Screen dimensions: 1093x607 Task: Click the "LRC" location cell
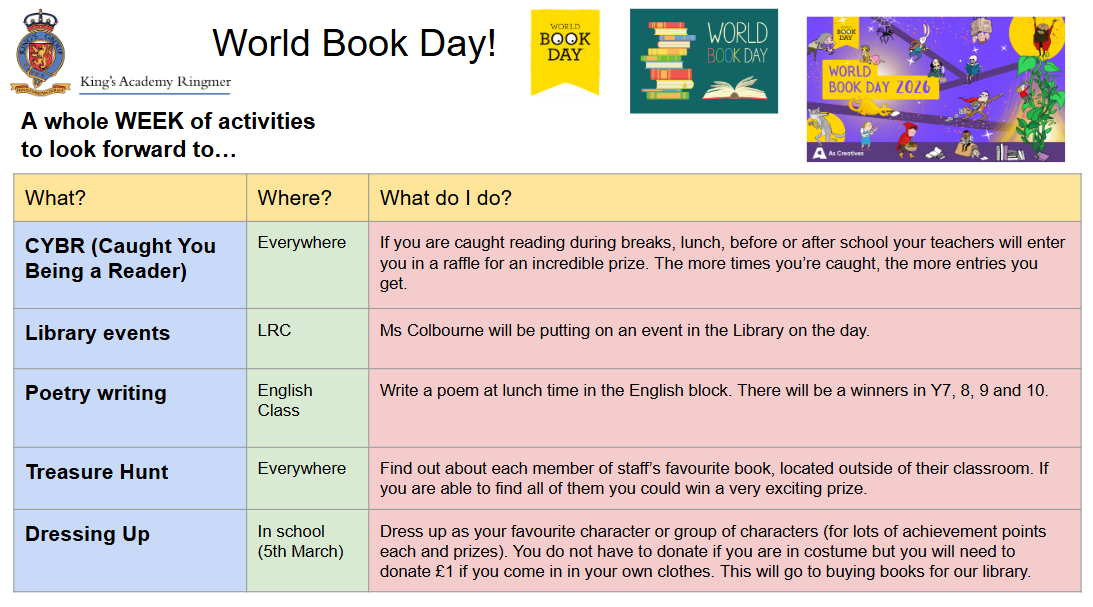coord(274,330)
